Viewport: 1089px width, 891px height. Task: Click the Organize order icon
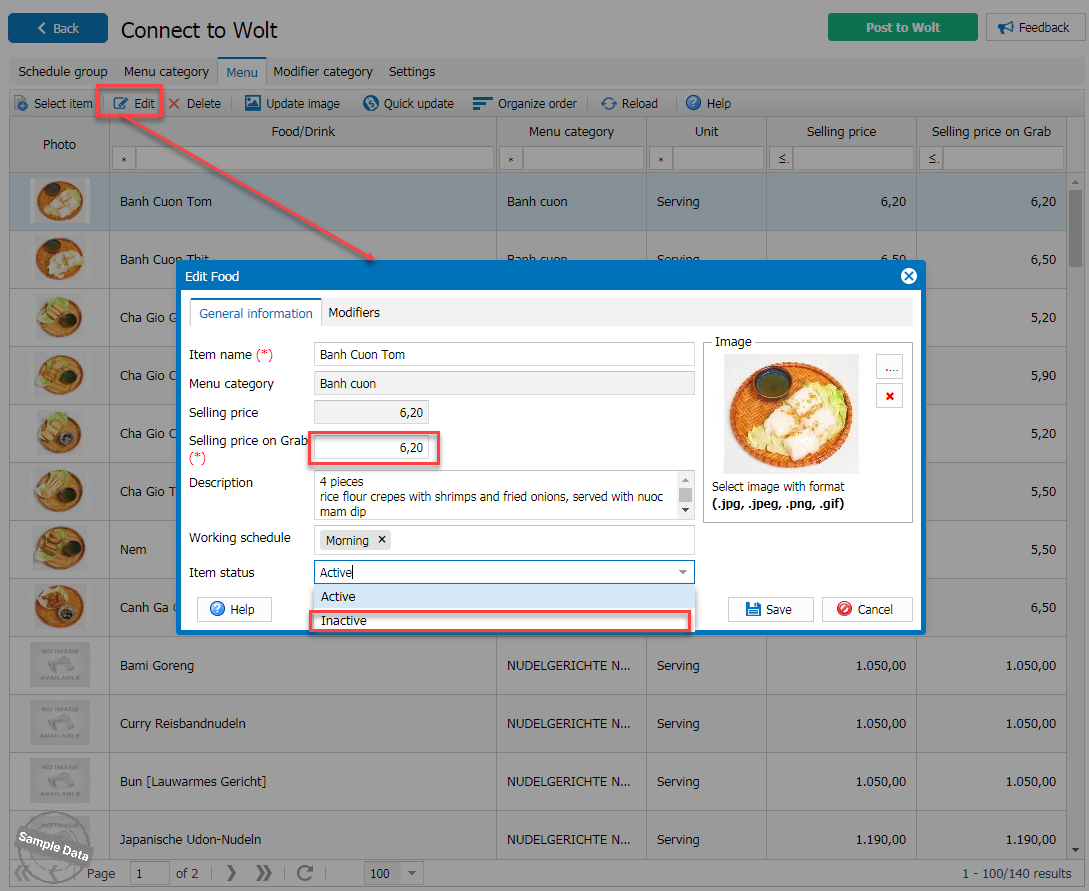[482, 103]
